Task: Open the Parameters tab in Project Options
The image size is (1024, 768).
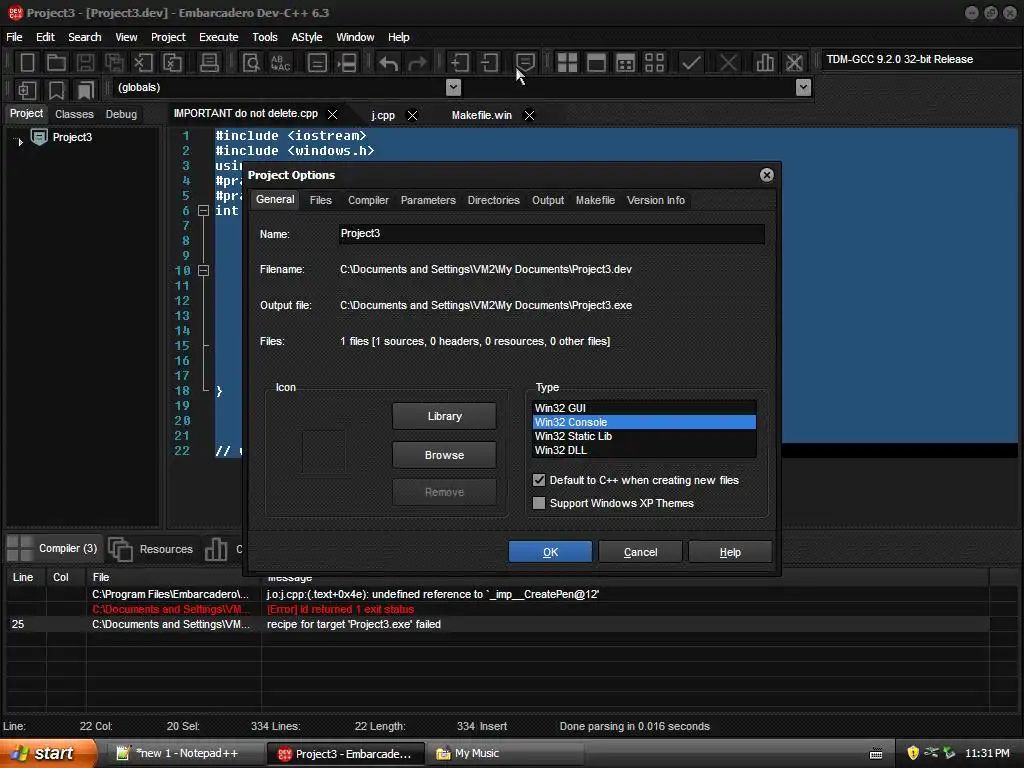Action: 428,200
